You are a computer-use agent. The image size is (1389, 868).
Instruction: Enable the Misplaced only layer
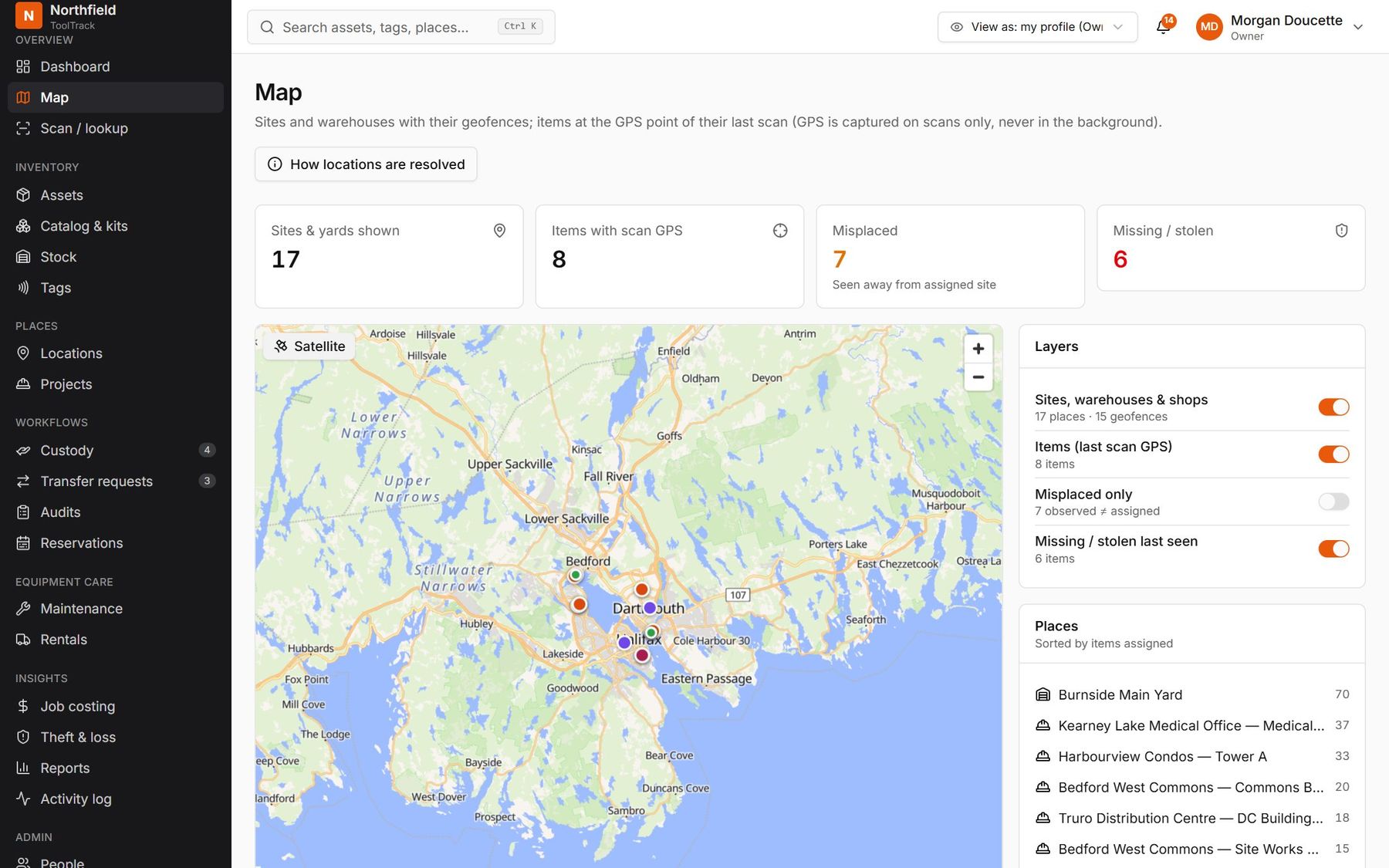click(x=1333, y=502)
